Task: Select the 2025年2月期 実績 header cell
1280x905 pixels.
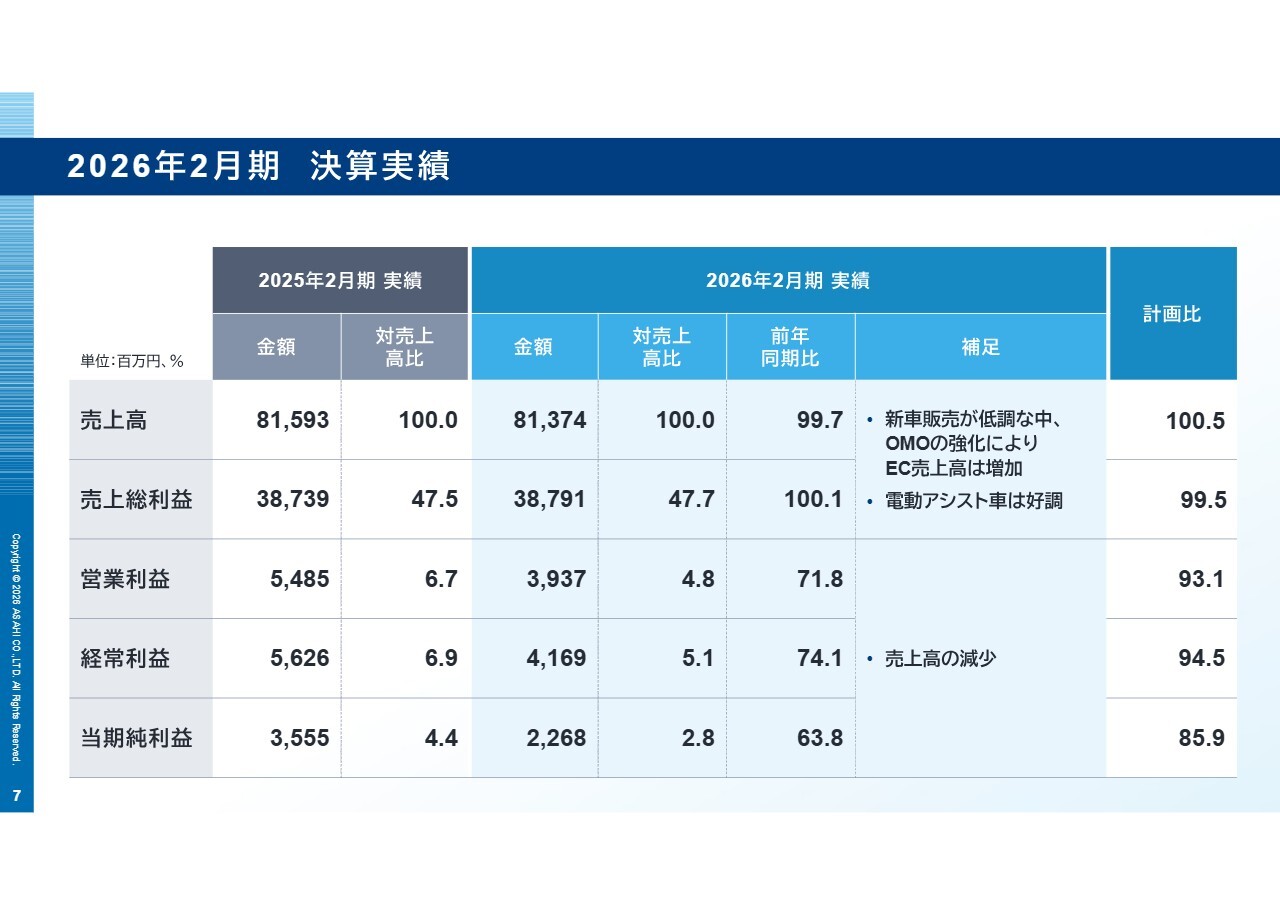Action: 340,281
